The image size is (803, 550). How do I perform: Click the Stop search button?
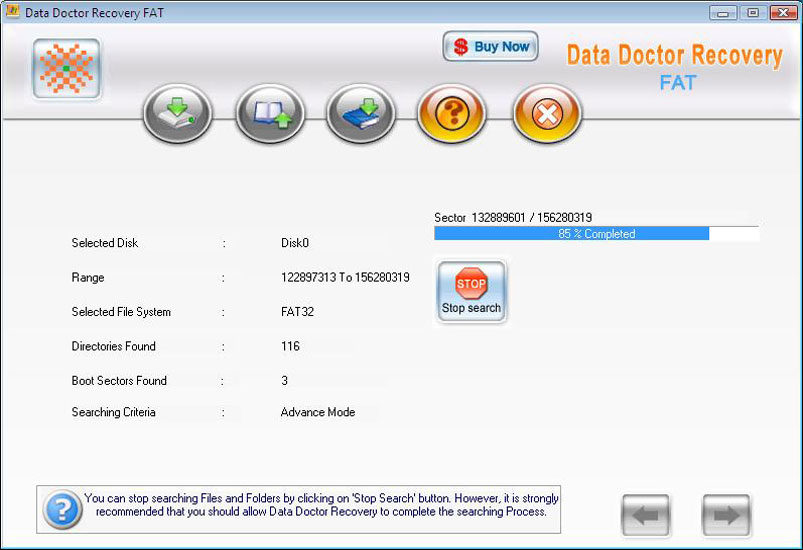point(471,291)
